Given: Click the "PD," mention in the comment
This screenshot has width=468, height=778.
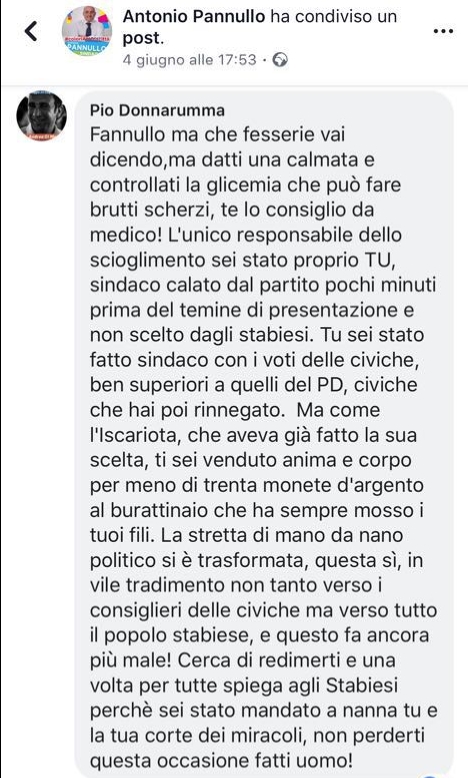Looking at the screenshot, I should click(x=332, y=385).
